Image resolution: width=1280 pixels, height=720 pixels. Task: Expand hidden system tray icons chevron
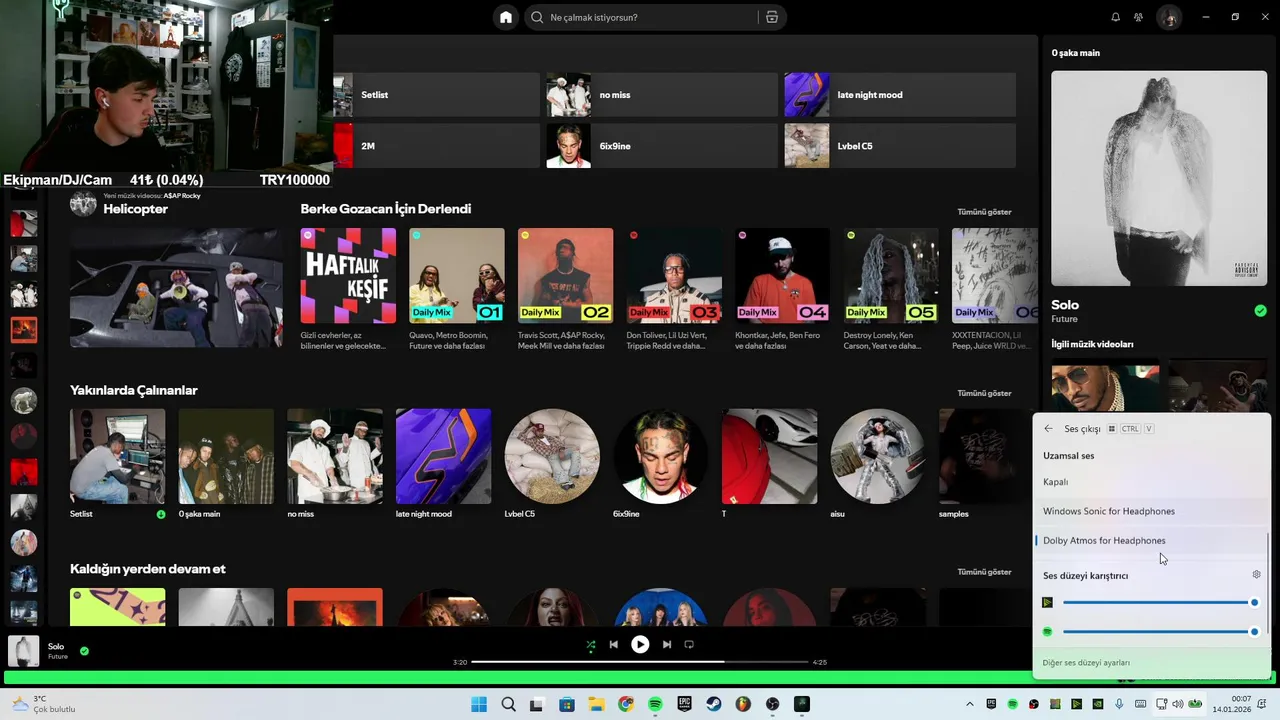click(969, 704)
